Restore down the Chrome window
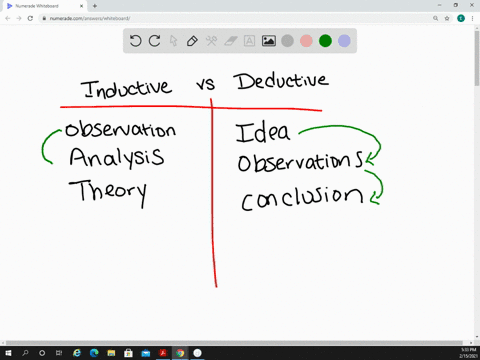 pos(456,5)
